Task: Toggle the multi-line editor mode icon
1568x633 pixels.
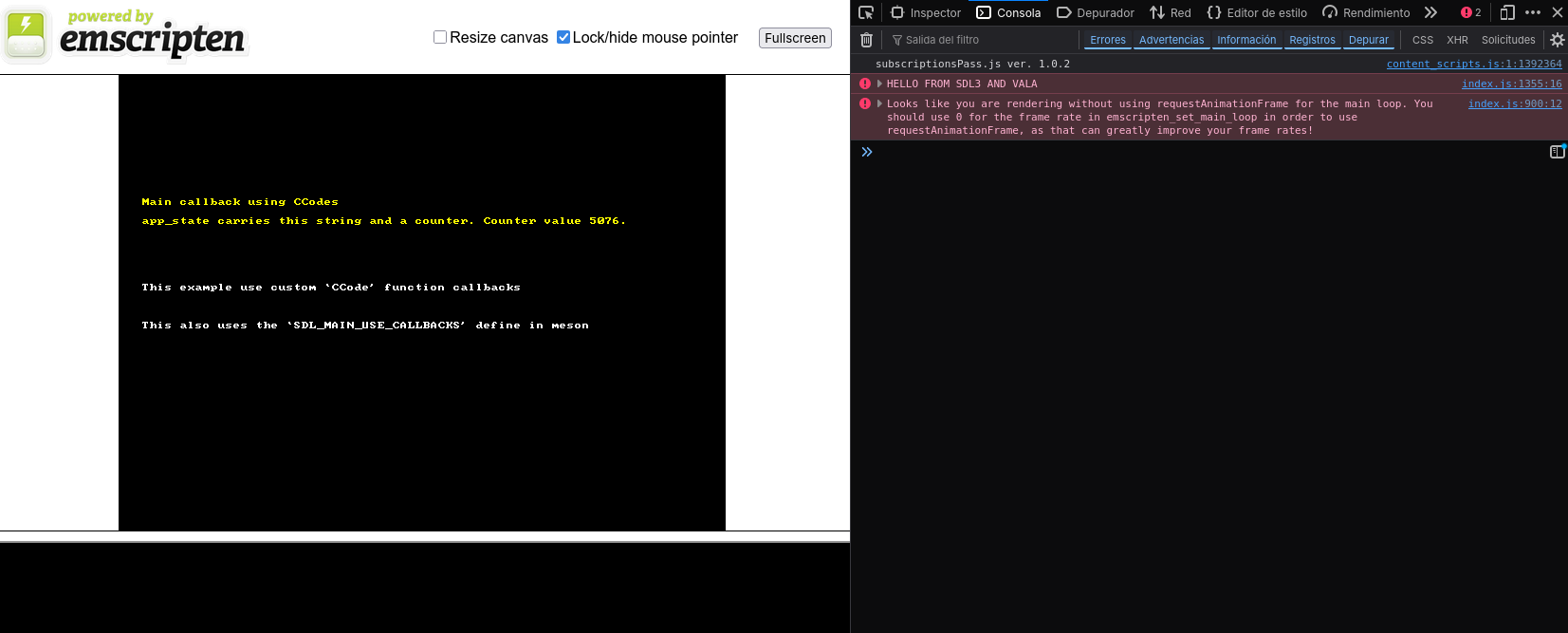Action: pyautogui.click(x=1557, y=152)
